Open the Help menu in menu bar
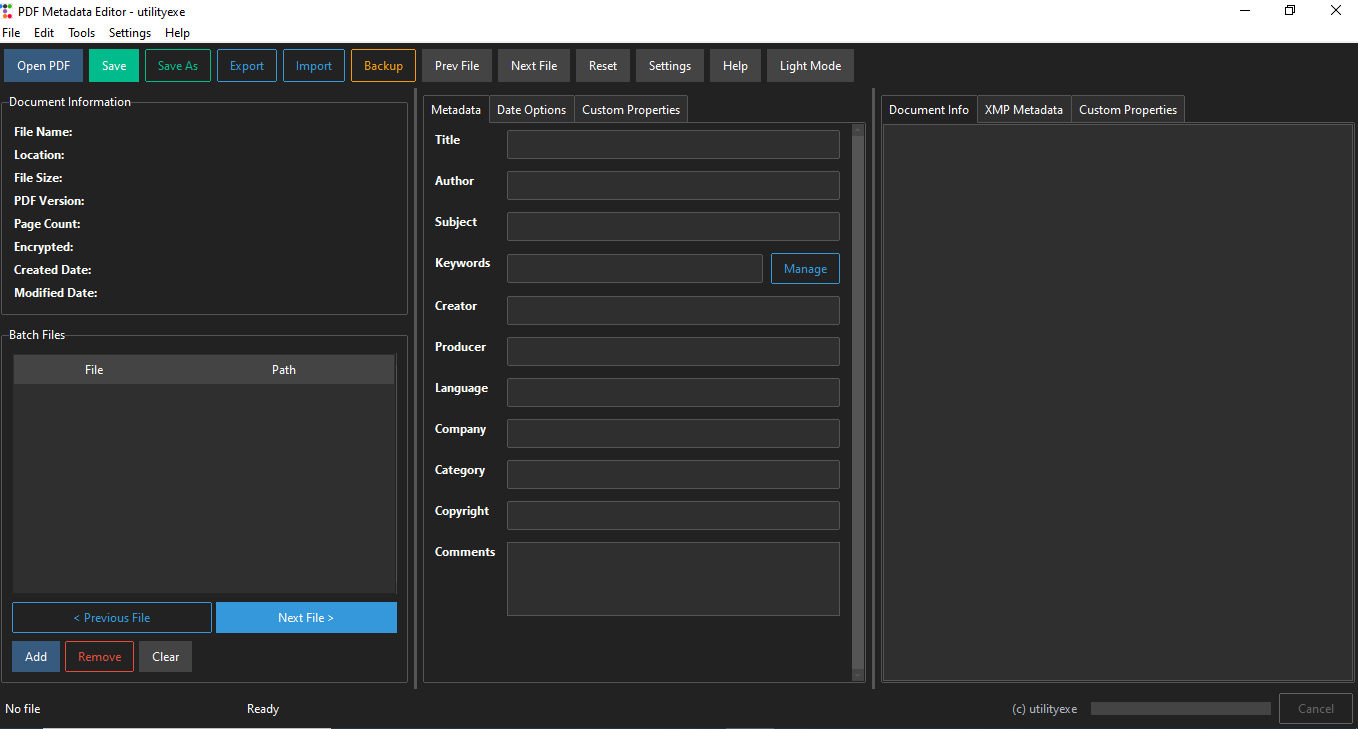1358x729 pixels. point(177,33)
